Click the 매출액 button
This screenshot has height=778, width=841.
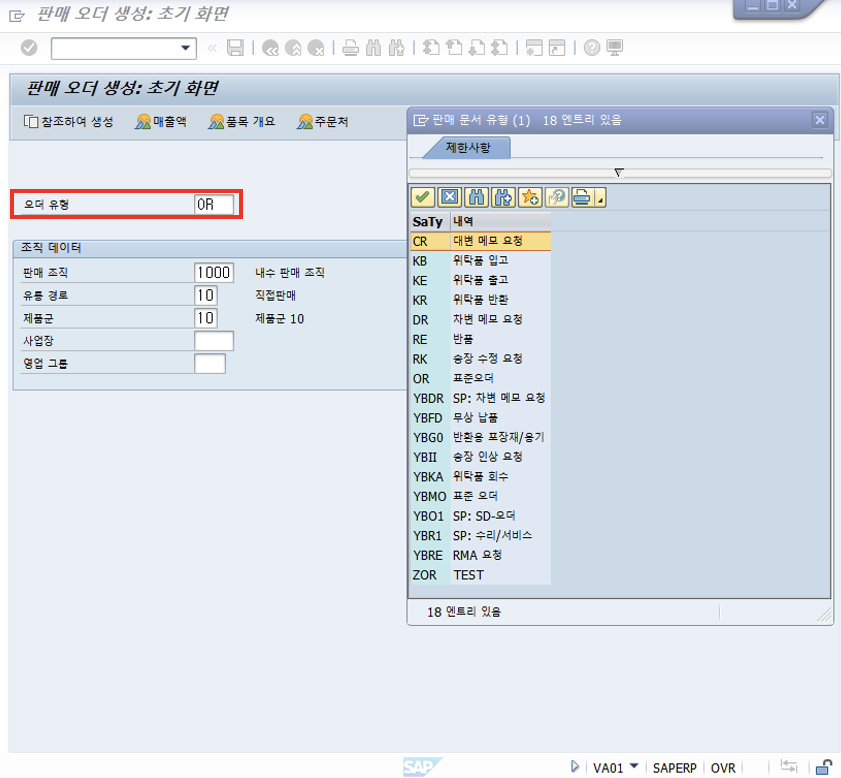[161, 122]
